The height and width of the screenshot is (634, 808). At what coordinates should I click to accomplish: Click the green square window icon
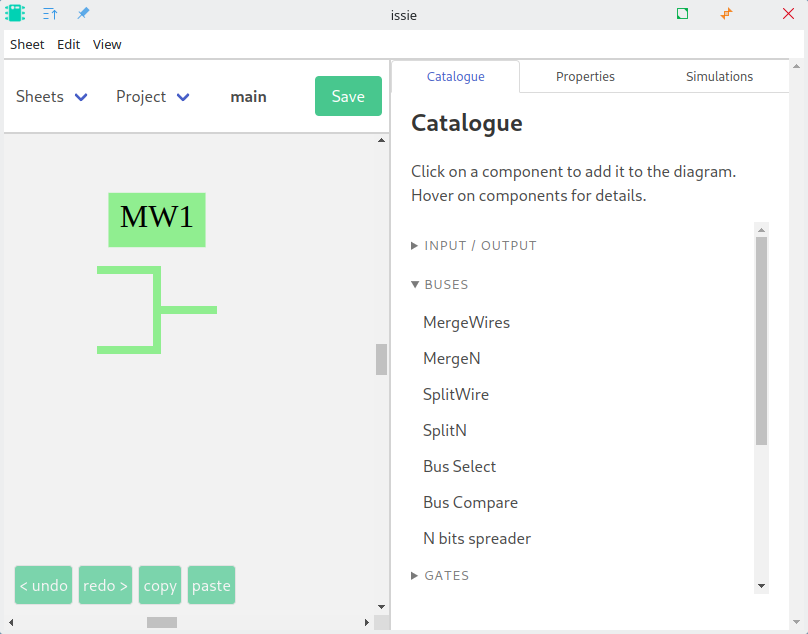click(x=682, y=14)
